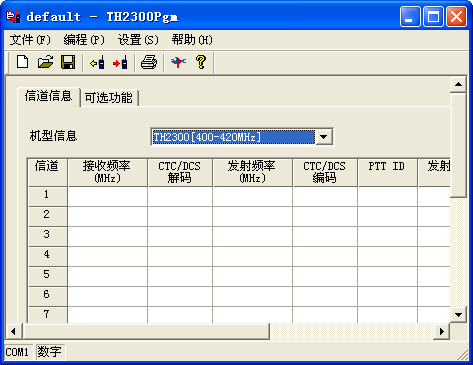Click the Print toolbar icon

point(149,62)
